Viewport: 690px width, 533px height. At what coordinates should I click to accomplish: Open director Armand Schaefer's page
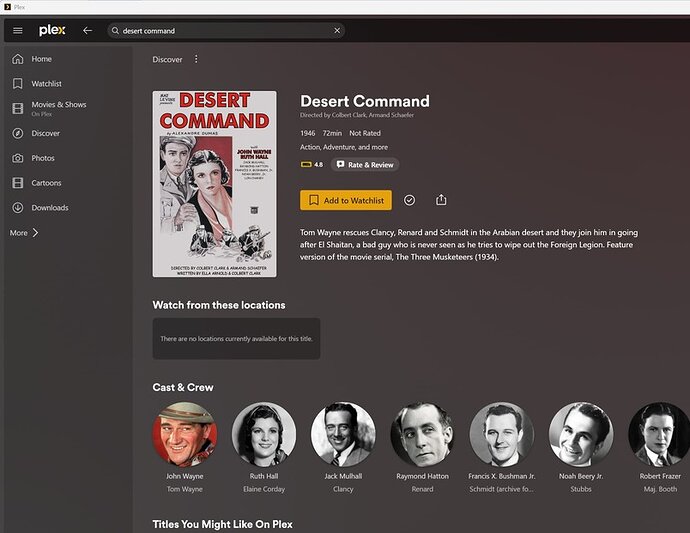tap(391, 115)
